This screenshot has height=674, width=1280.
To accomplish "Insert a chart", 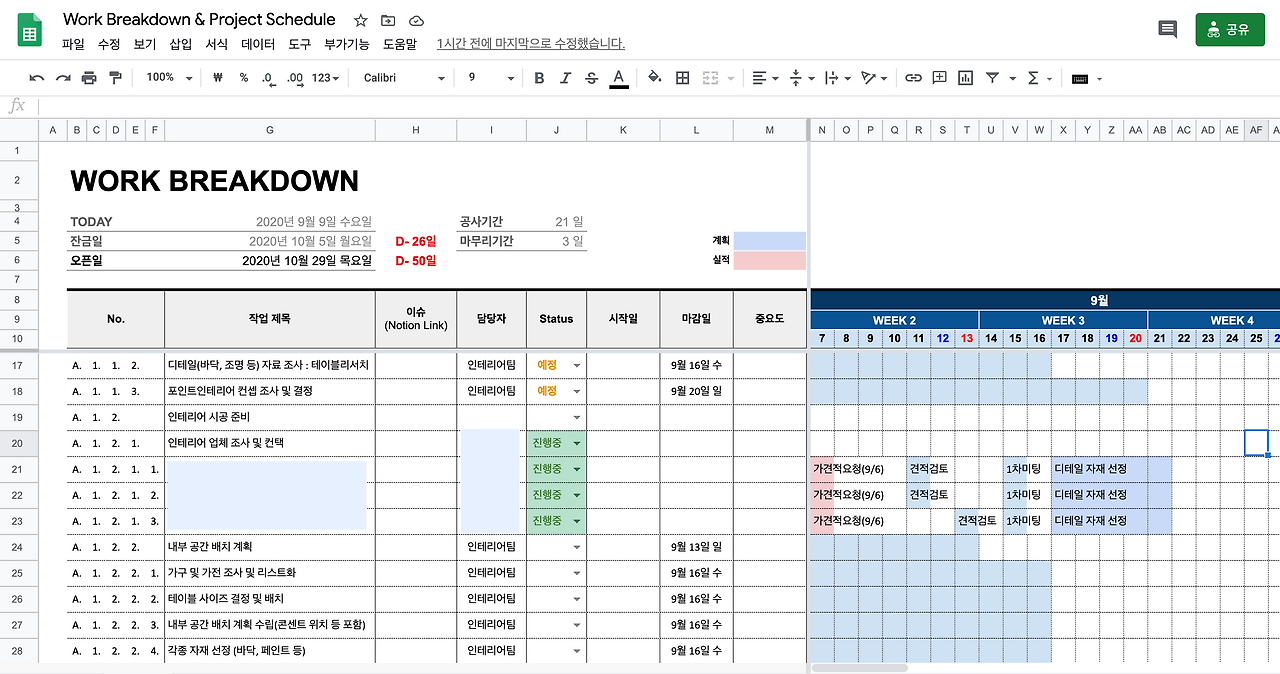I will [x=964, y=77].
